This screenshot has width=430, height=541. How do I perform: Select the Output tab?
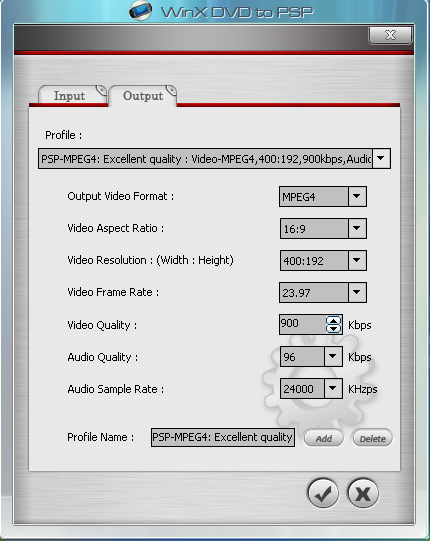[143, 96]
